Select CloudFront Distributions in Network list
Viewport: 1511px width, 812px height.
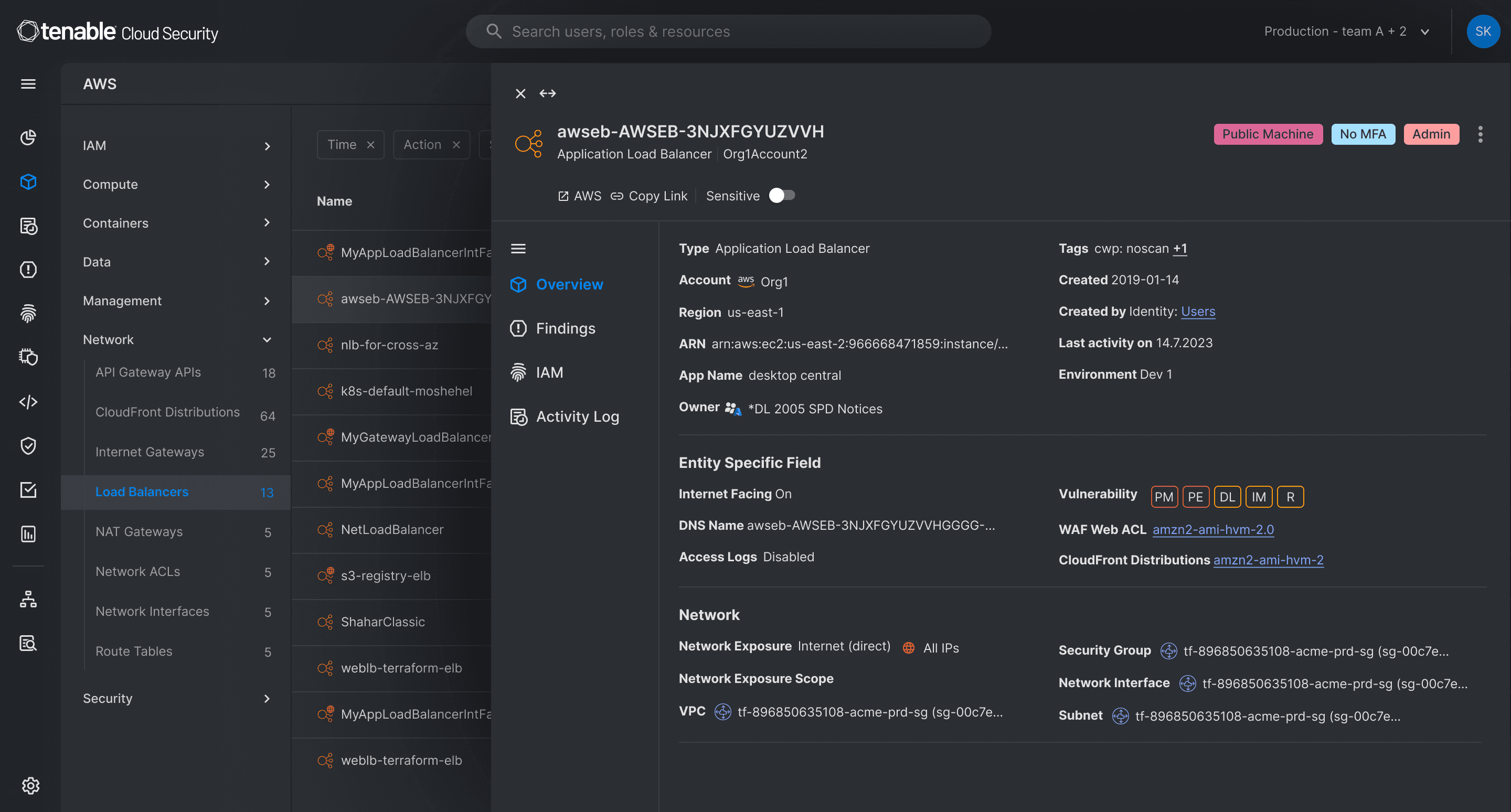tap(185, 413)
